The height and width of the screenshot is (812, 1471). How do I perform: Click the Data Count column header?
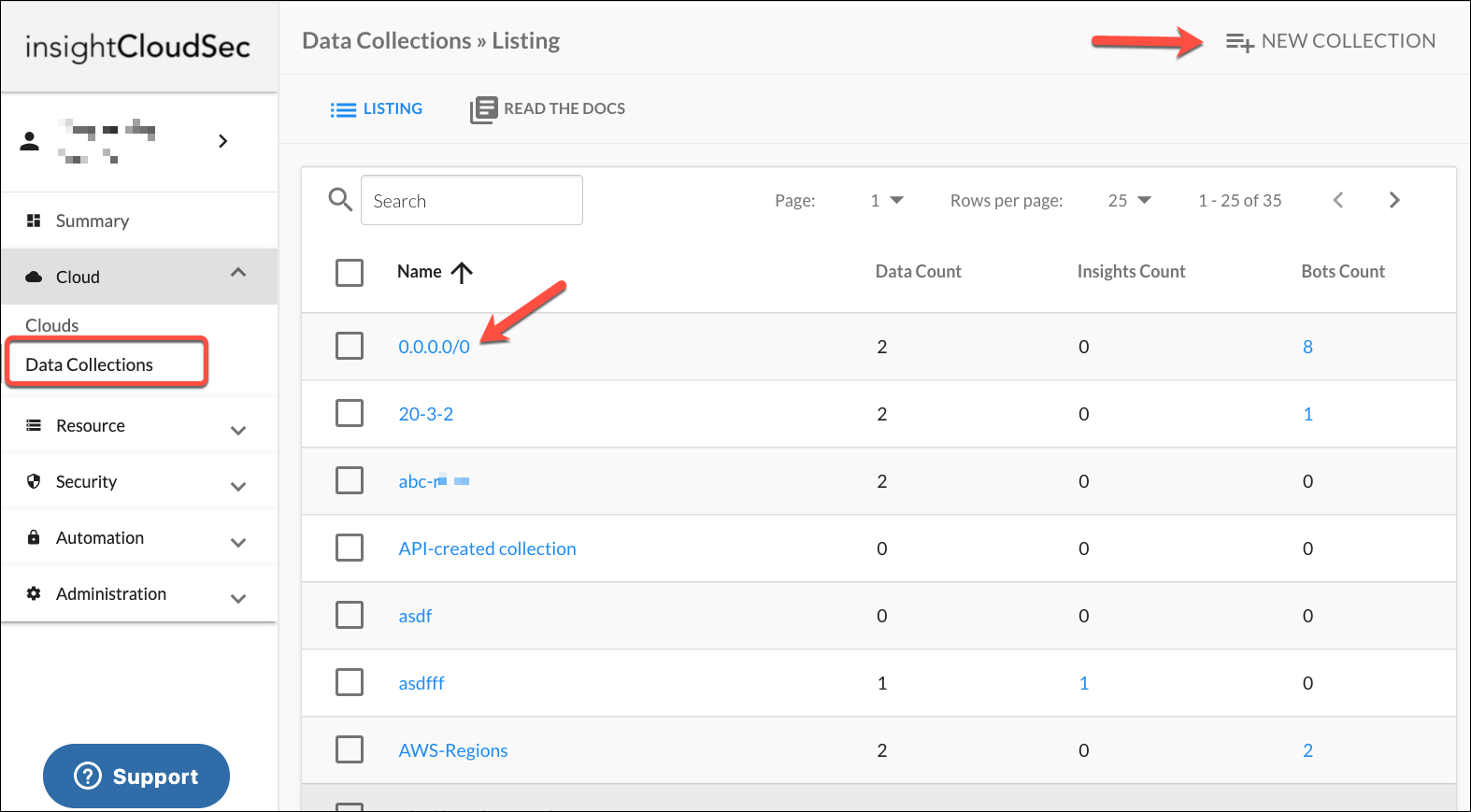pos(919,272)
